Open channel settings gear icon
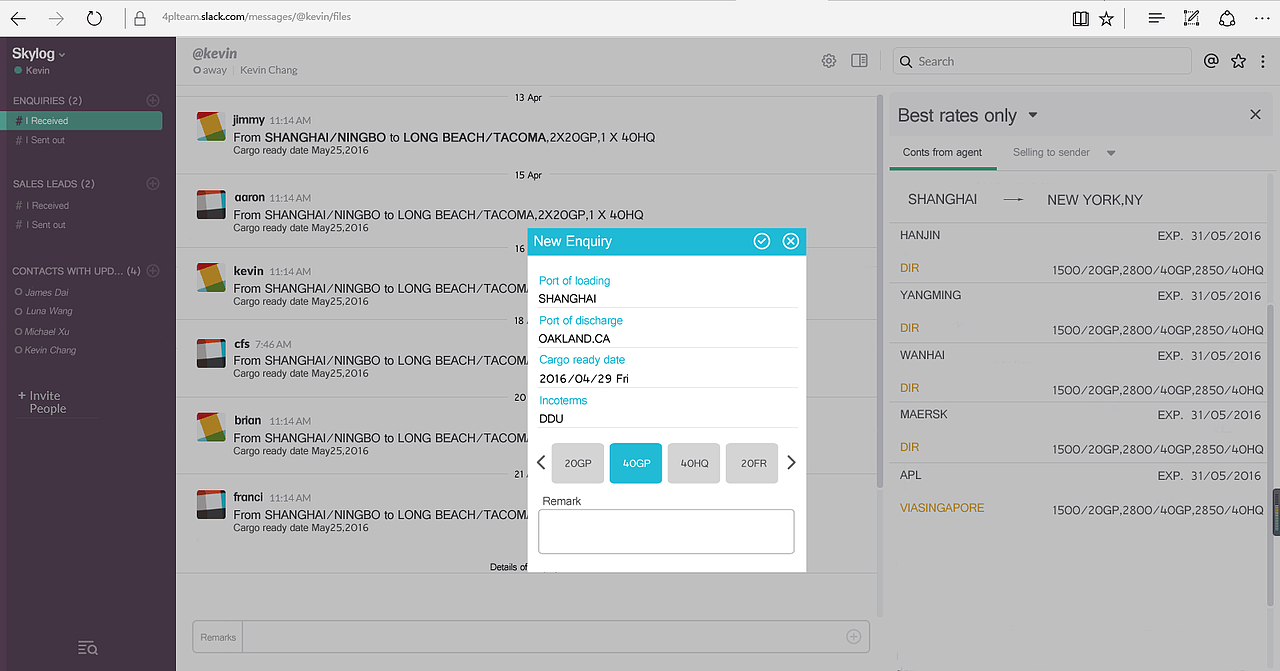 (829, 61)
